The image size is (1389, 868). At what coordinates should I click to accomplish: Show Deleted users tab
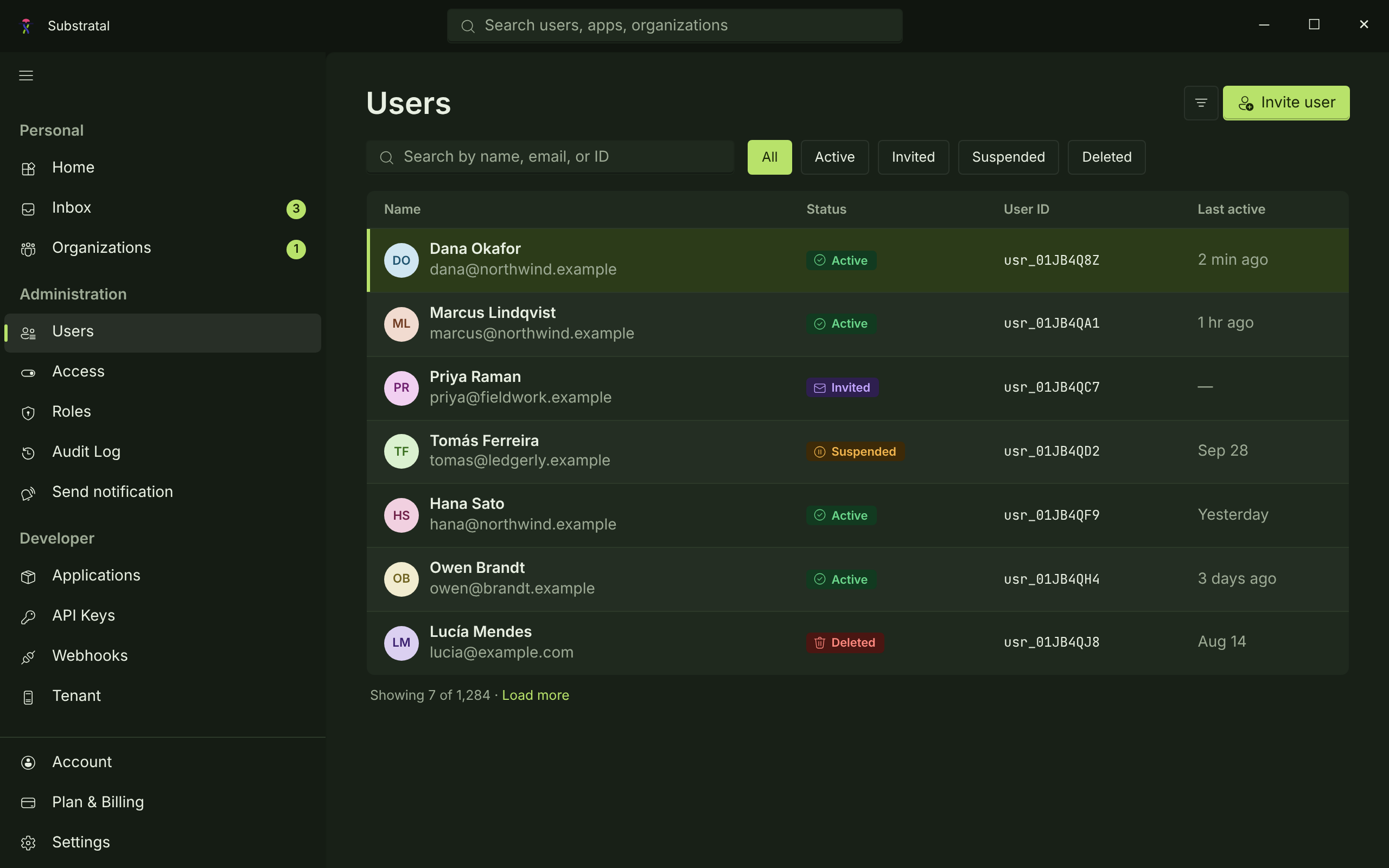coord(1107,157)
